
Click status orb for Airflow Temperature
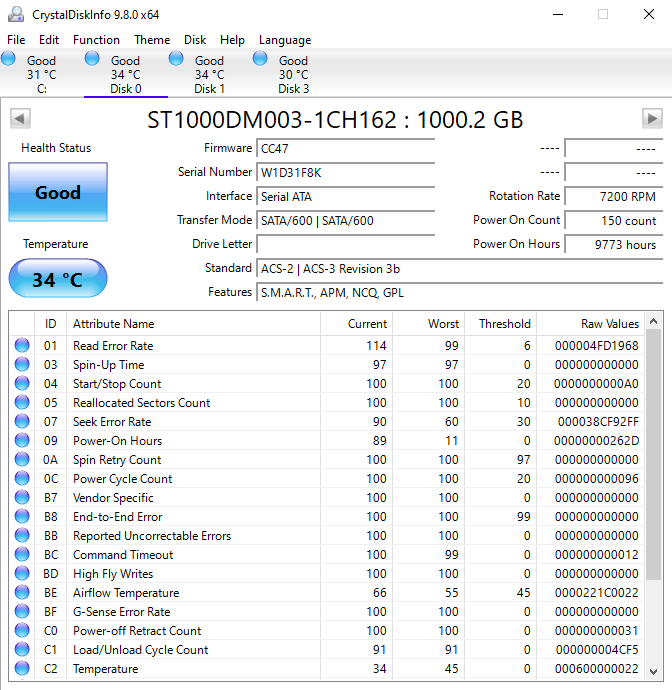(x=22, y=592)
